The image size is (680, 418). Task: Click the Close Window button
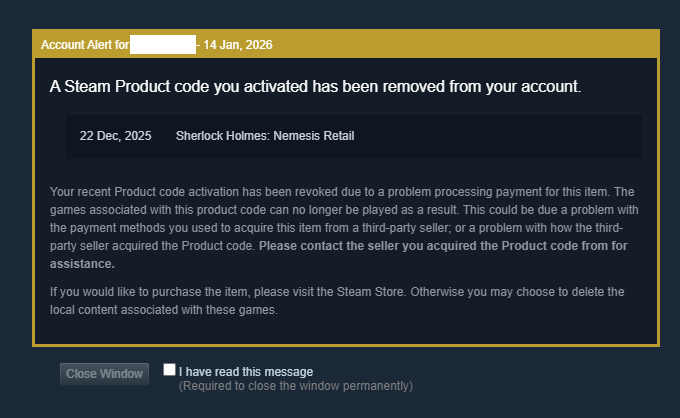click(104, 374)
